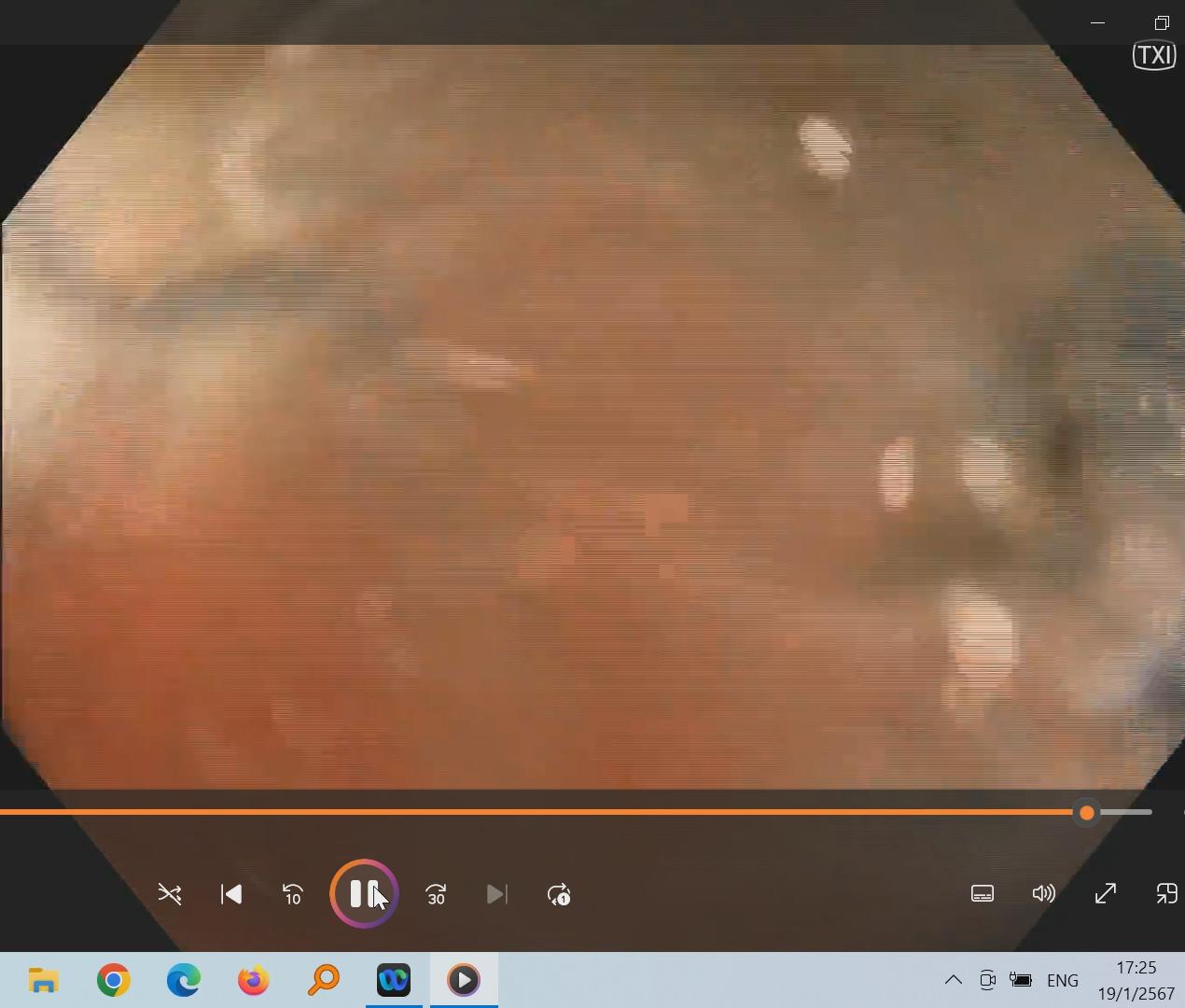
Task: Pause the video playback
Action: tap(364, 894)
